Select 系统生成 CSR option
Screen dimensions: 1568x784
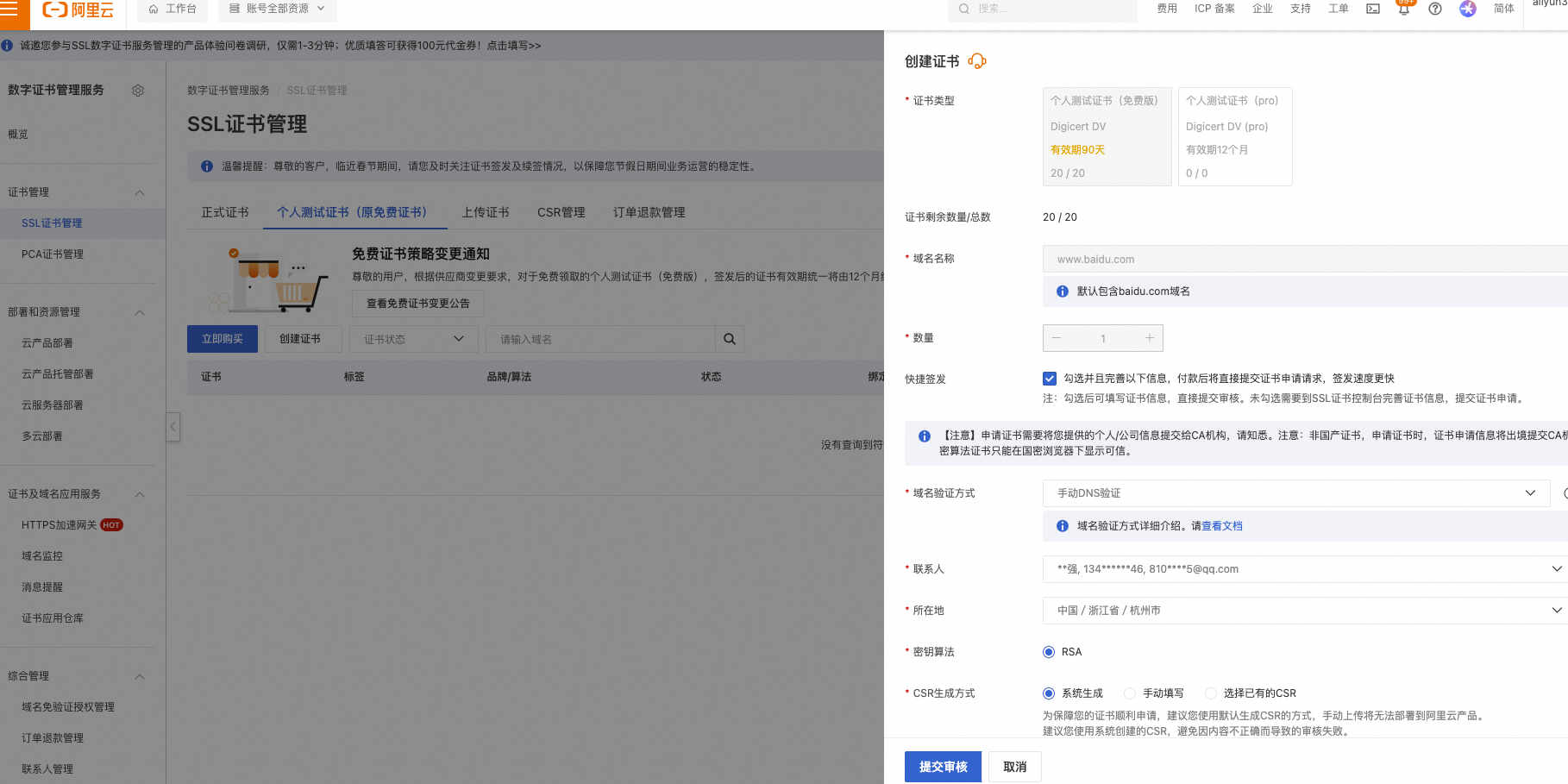click(1049, 693)
